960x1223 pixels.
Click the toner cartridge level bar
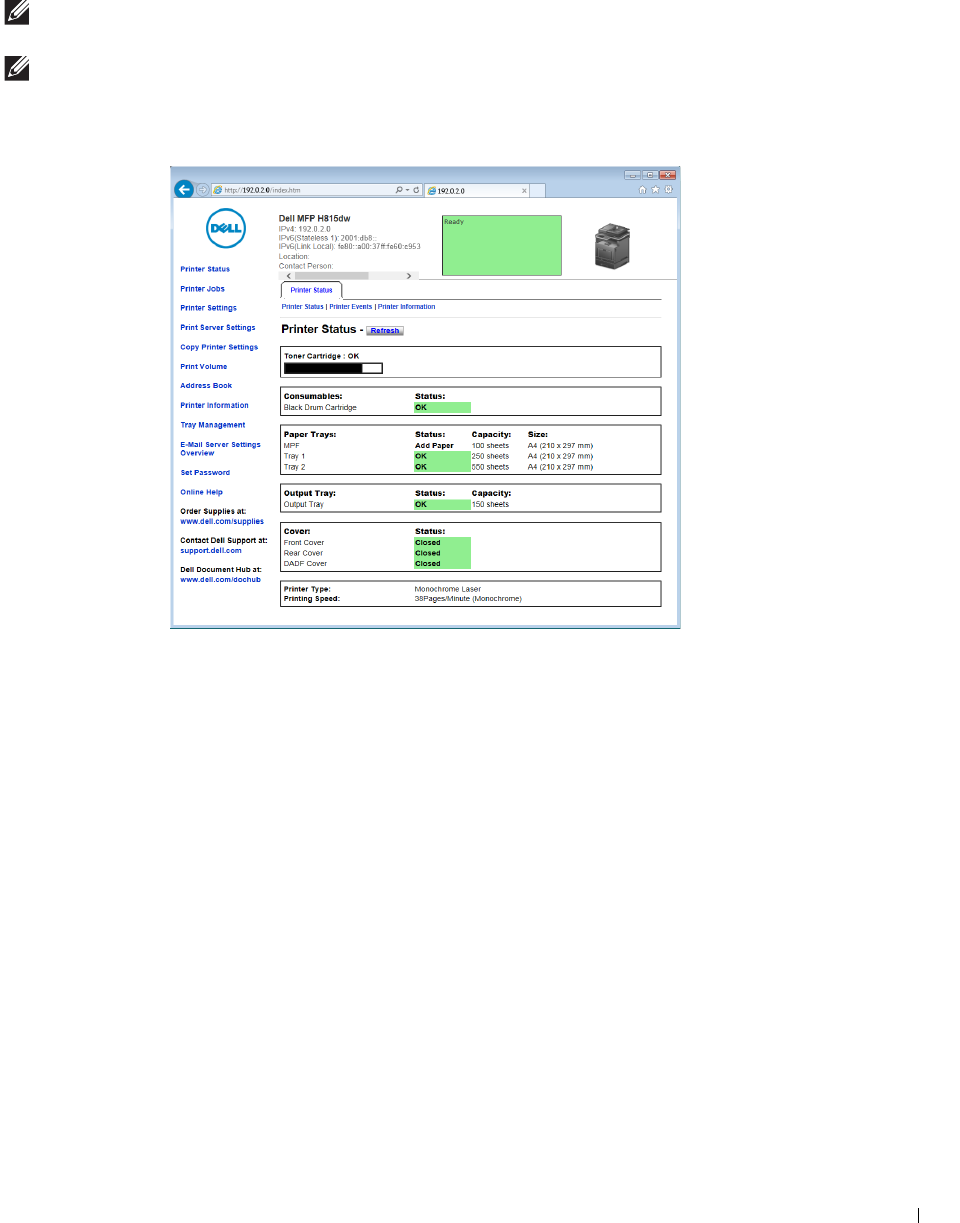pos(334,367)
